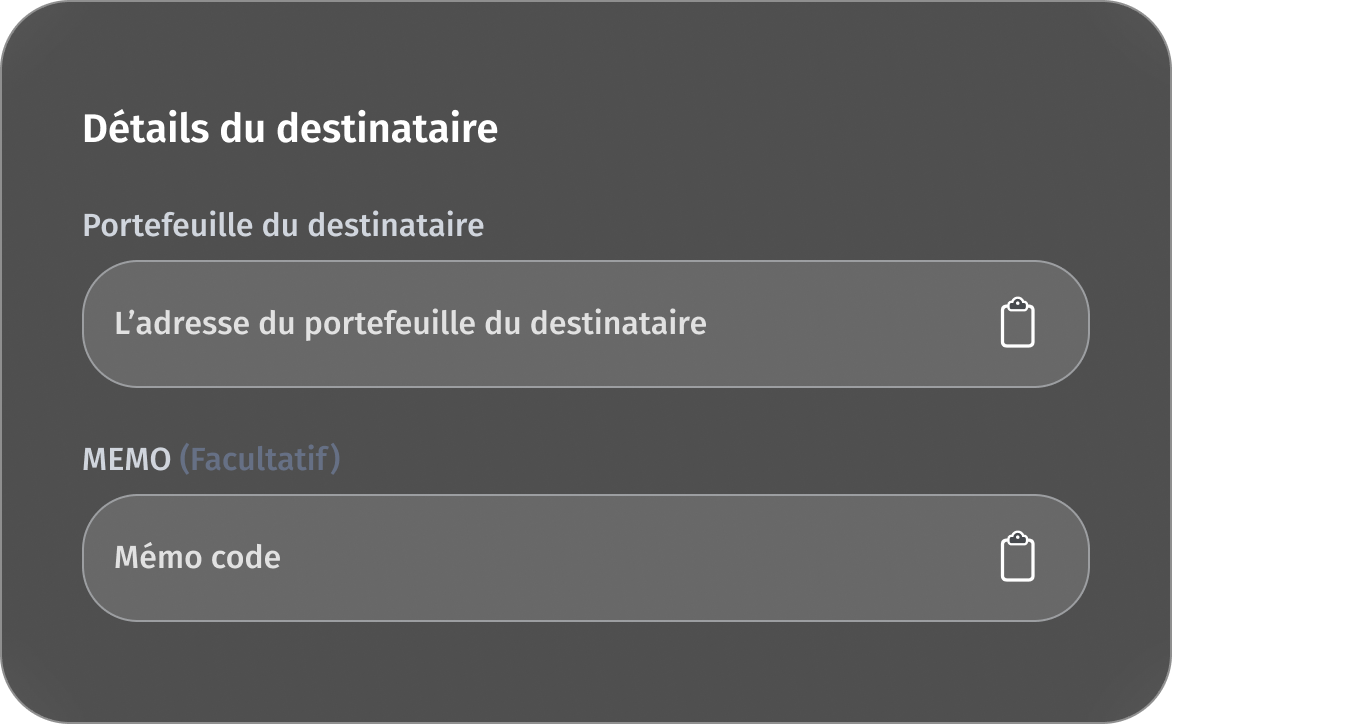Click the 'Détails du destinataire' heading
The height and width of the screenshot is (724, 1362).
tap(290, 129)
